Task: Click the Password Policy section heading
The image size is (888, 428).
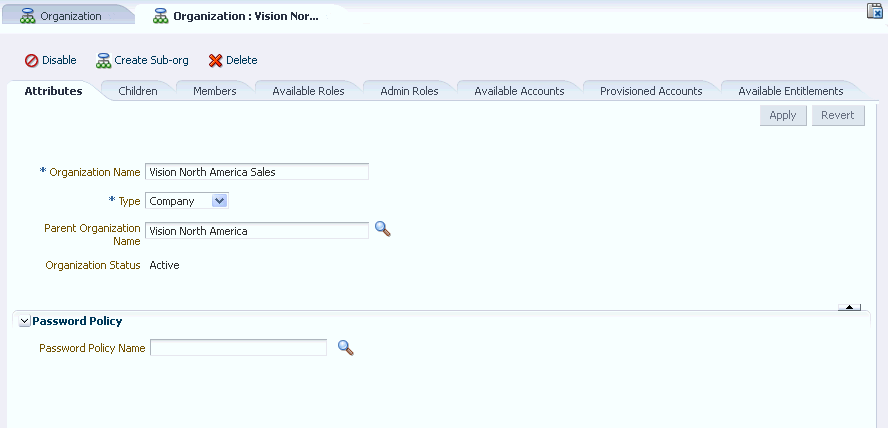Action: point(77,321)
